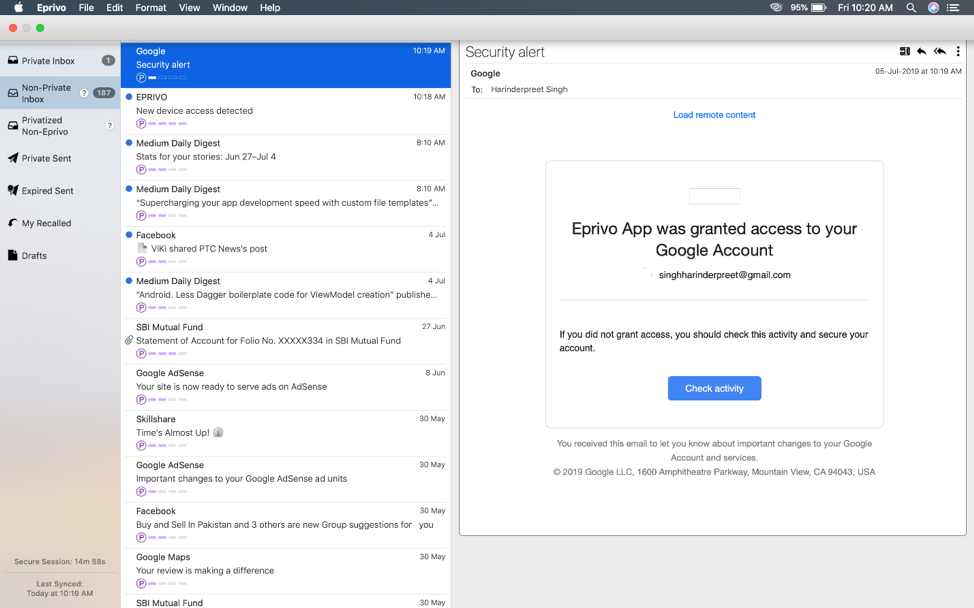Click the P privacy icon on Google Security alert
Screen dimensions: 974x608
click(x=142, y=78)
